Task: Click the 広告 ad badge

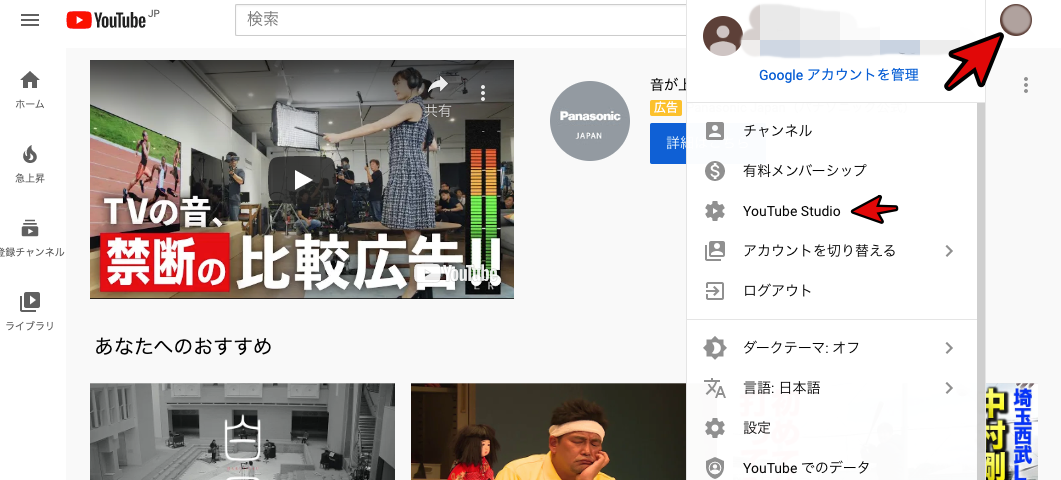Action: click(x=665, y=108)
